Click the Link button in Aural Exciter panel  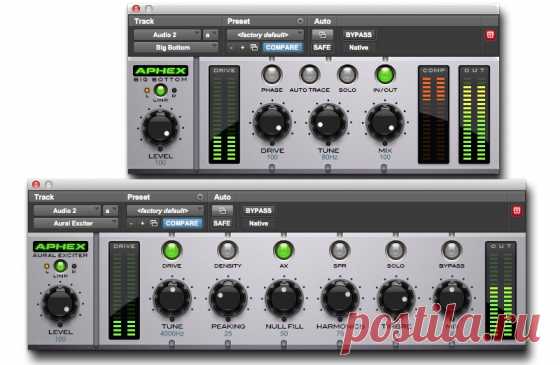[x=60, y=266]
